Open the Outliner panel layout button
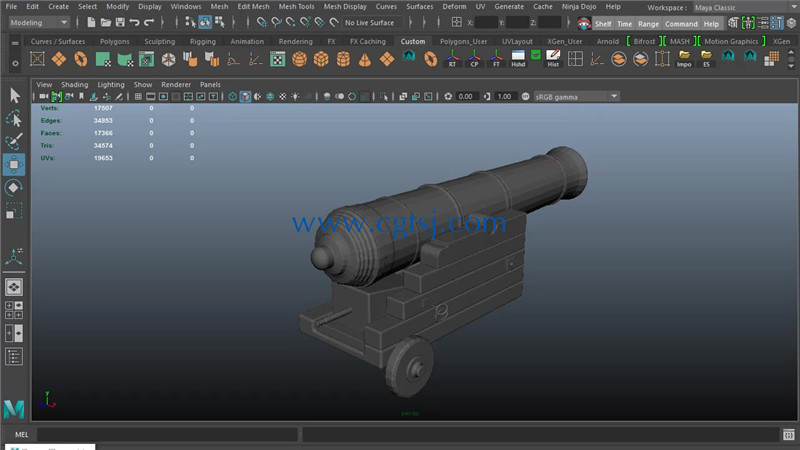The height and width of the screenshot is (450, 800). point(14,357)
